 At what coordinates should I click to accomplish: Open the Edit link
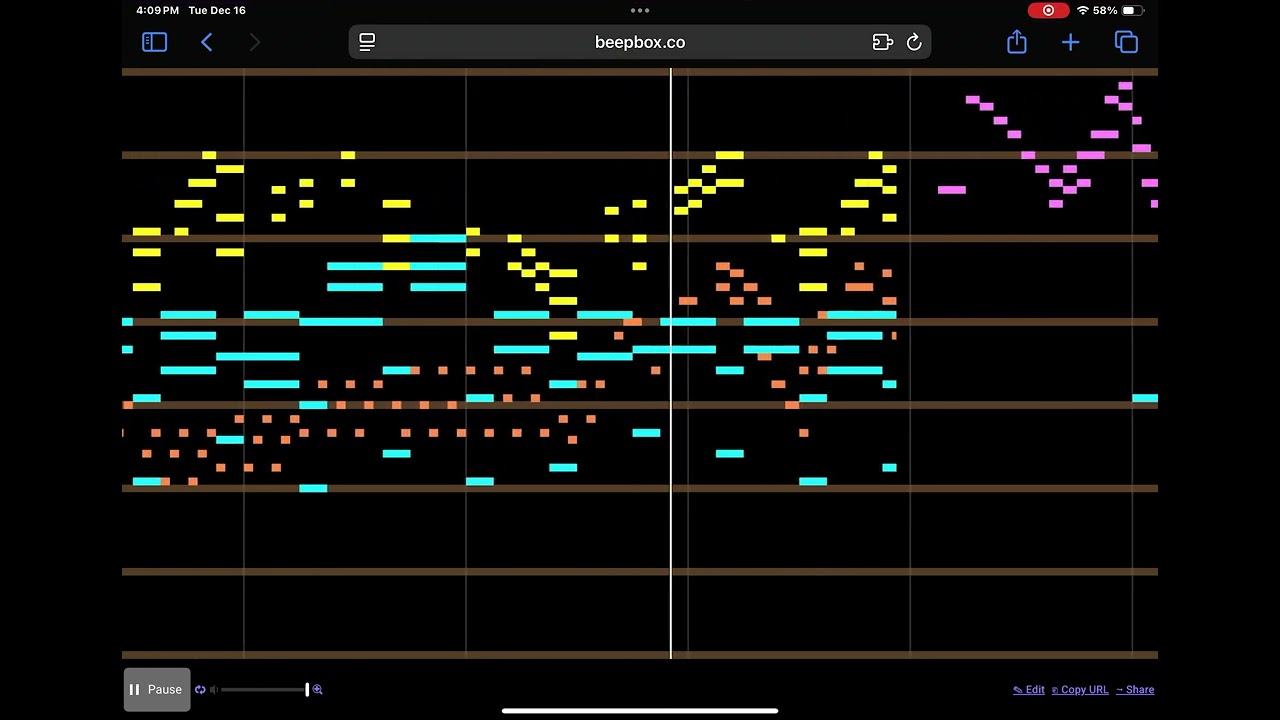(x=1029, y=690)
